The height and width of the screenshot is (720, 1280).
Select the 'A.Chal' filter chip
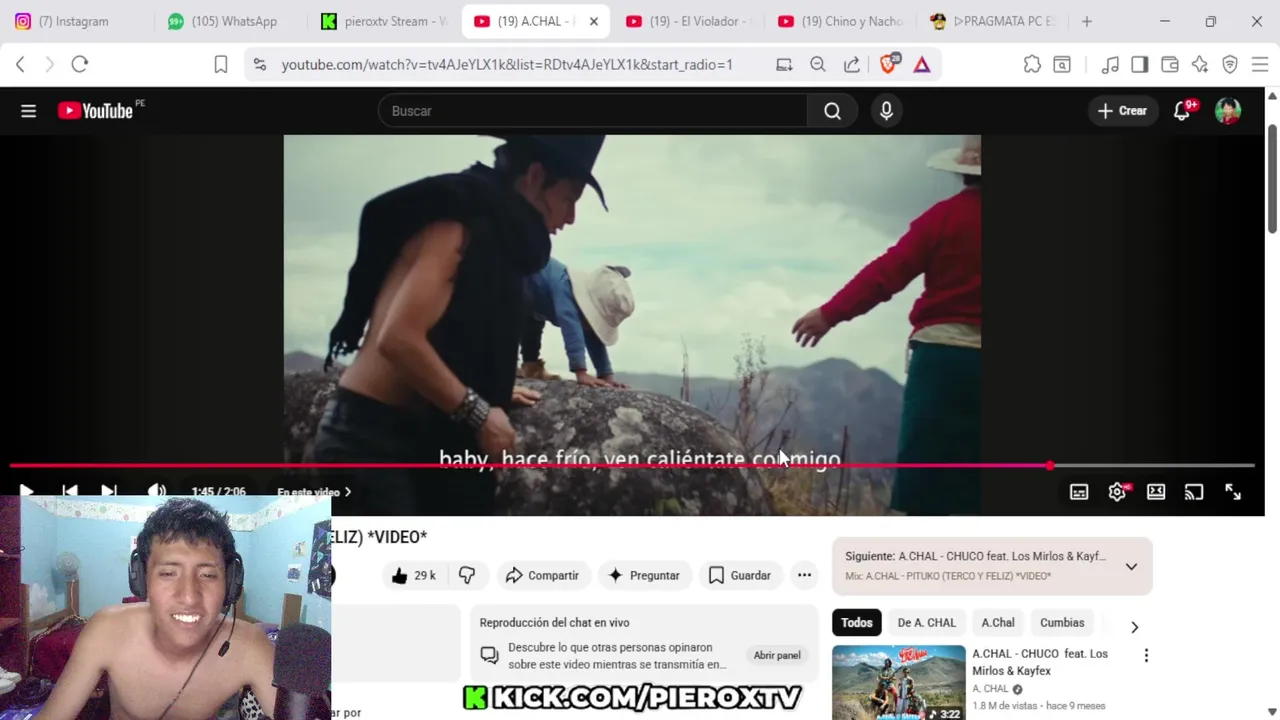click(x=998, y=622)
